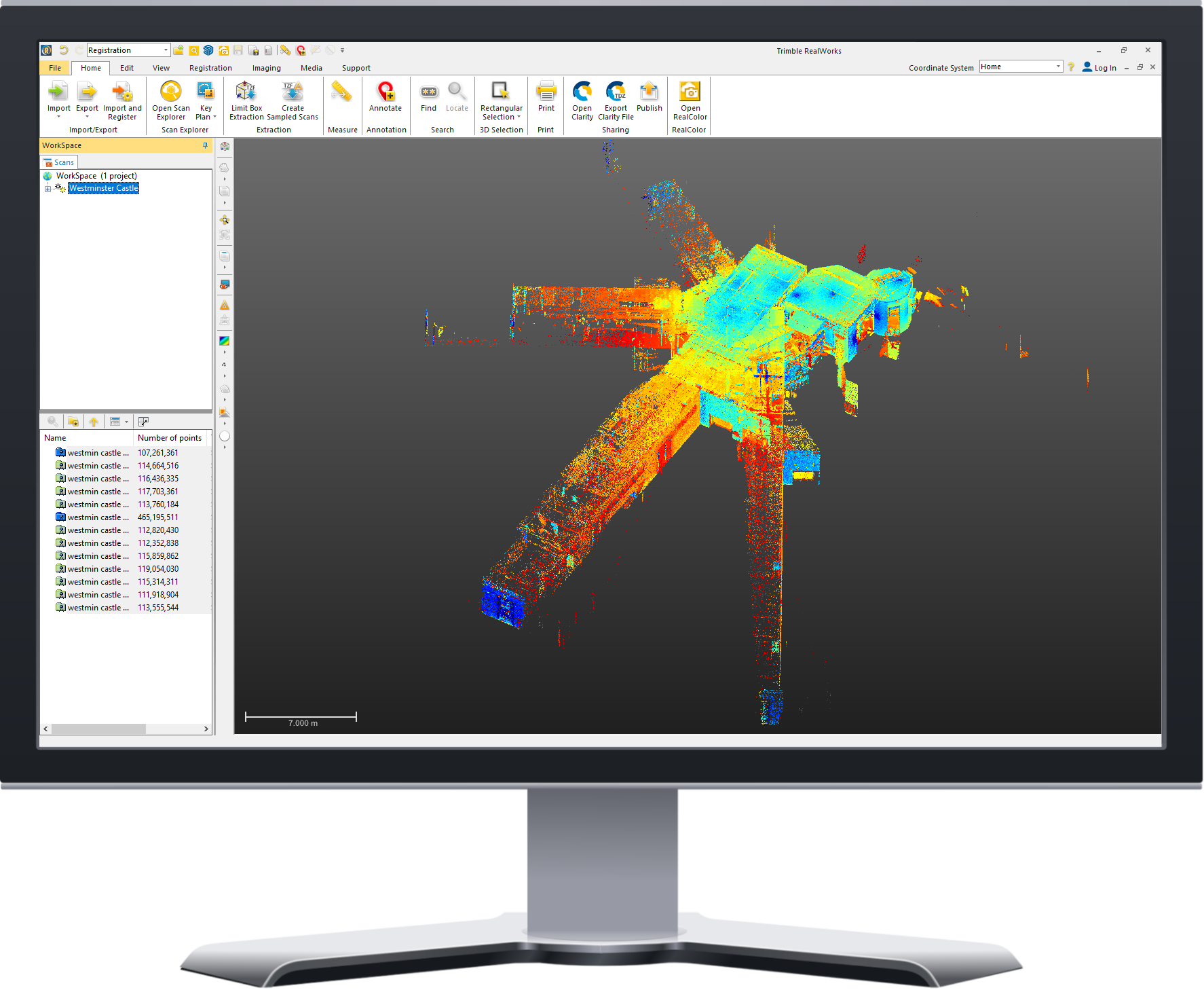This screenshot has height=990, width=1204.
Task: Click Open RealColor button
Action: point(689,100)
